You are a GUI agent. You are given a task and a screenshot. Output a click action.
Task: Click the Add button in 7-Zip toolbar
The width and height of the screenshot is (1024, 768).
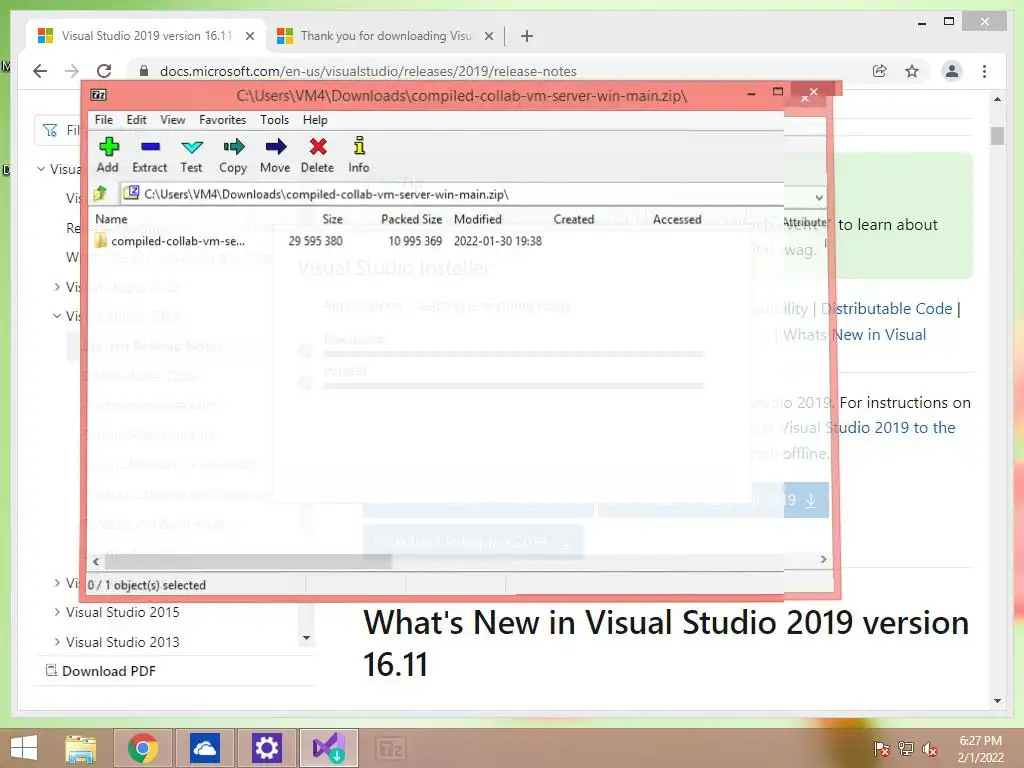(x=108, y=155)
